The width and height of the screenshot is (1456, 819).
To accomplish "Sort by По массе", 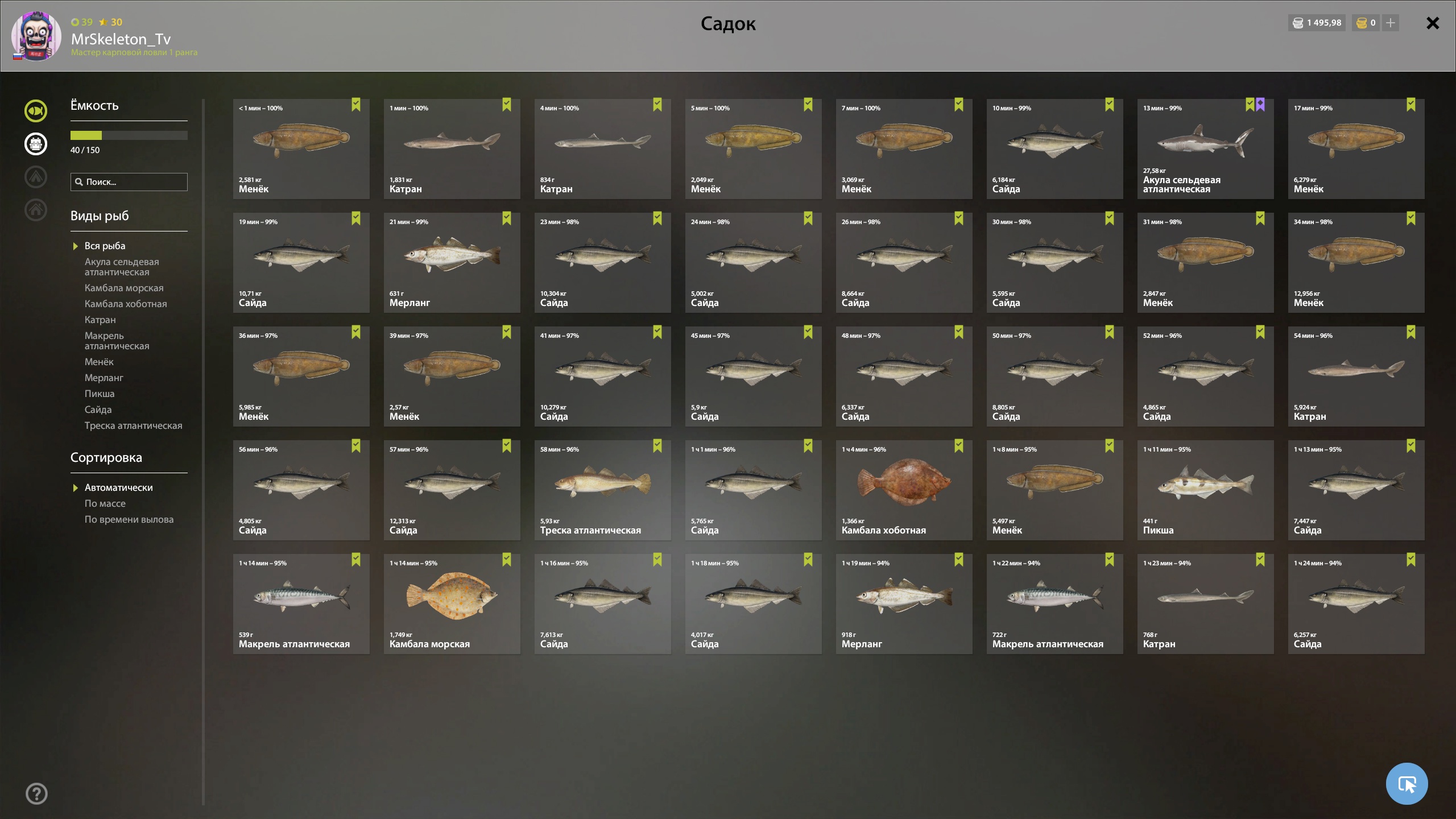I will pos(105,503).
